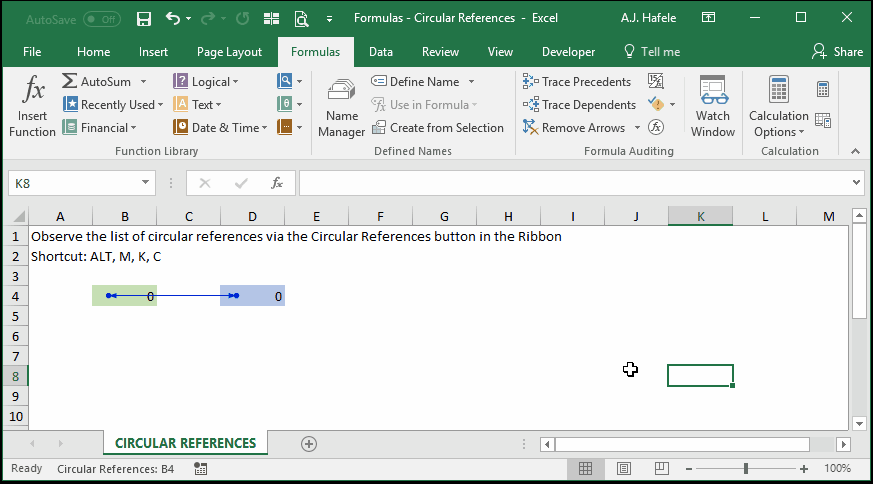
Task: Open More Functions book icon
Action: tap(290, 128)
